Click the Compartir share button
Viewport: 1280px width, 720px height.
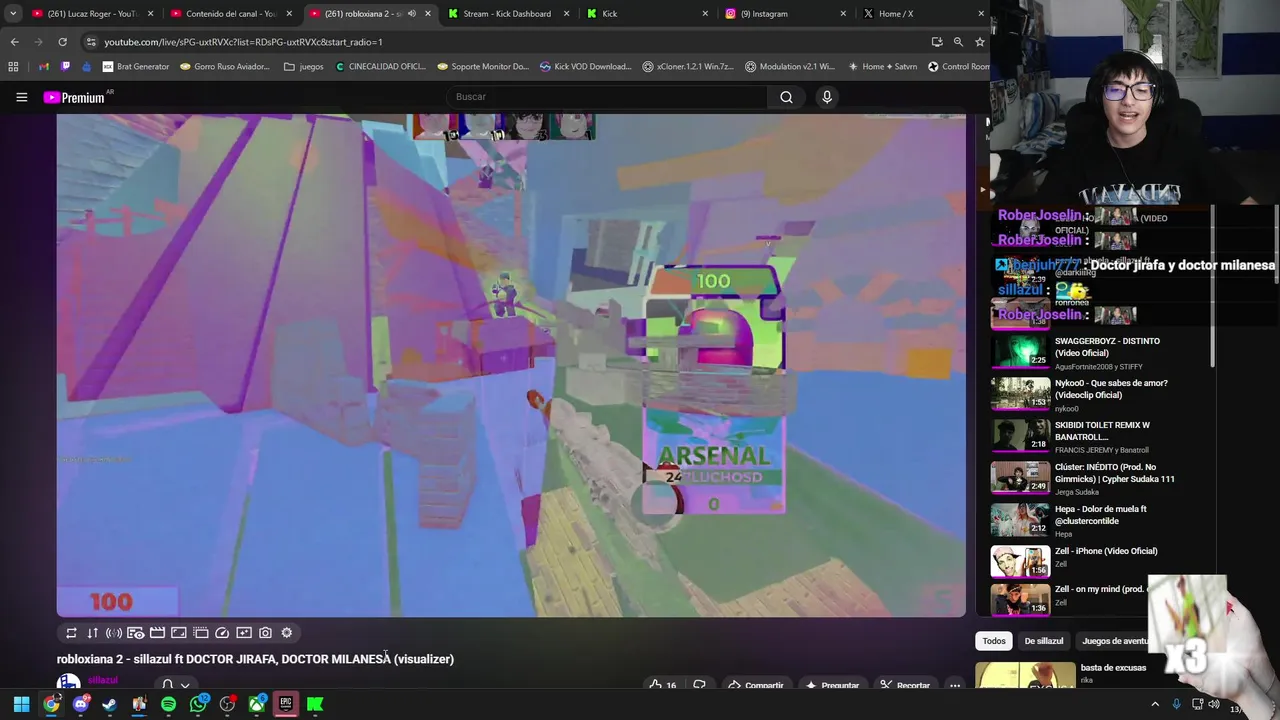point(756,685)
